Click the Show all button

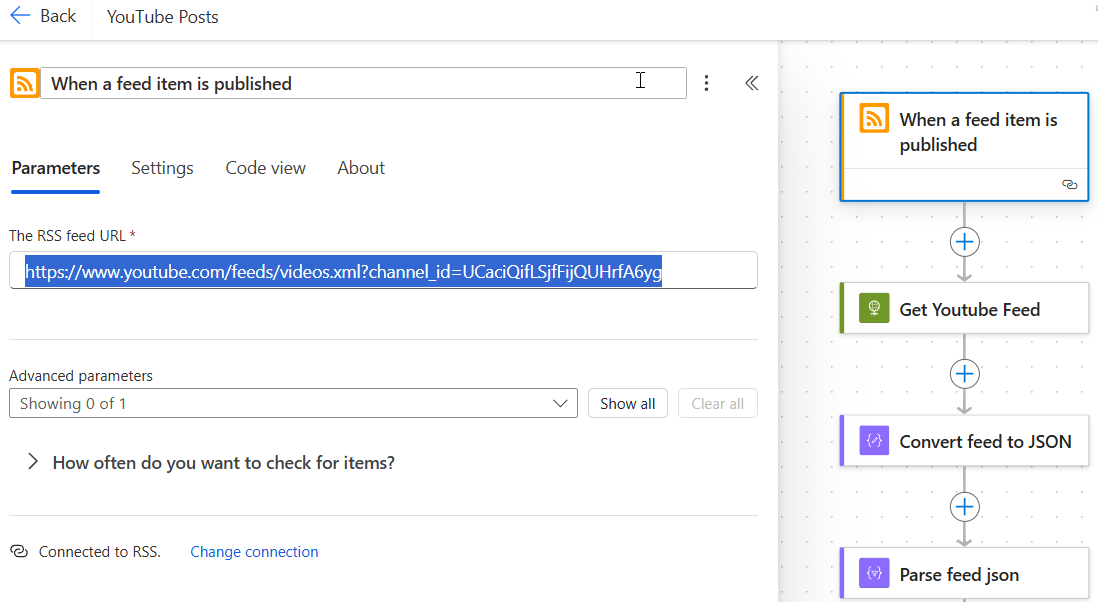coord(627,403)
